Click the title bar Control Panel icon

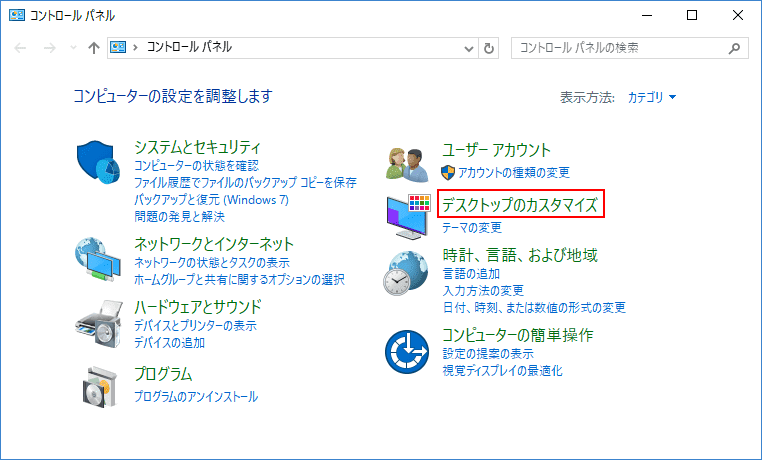tap(17, 15)
